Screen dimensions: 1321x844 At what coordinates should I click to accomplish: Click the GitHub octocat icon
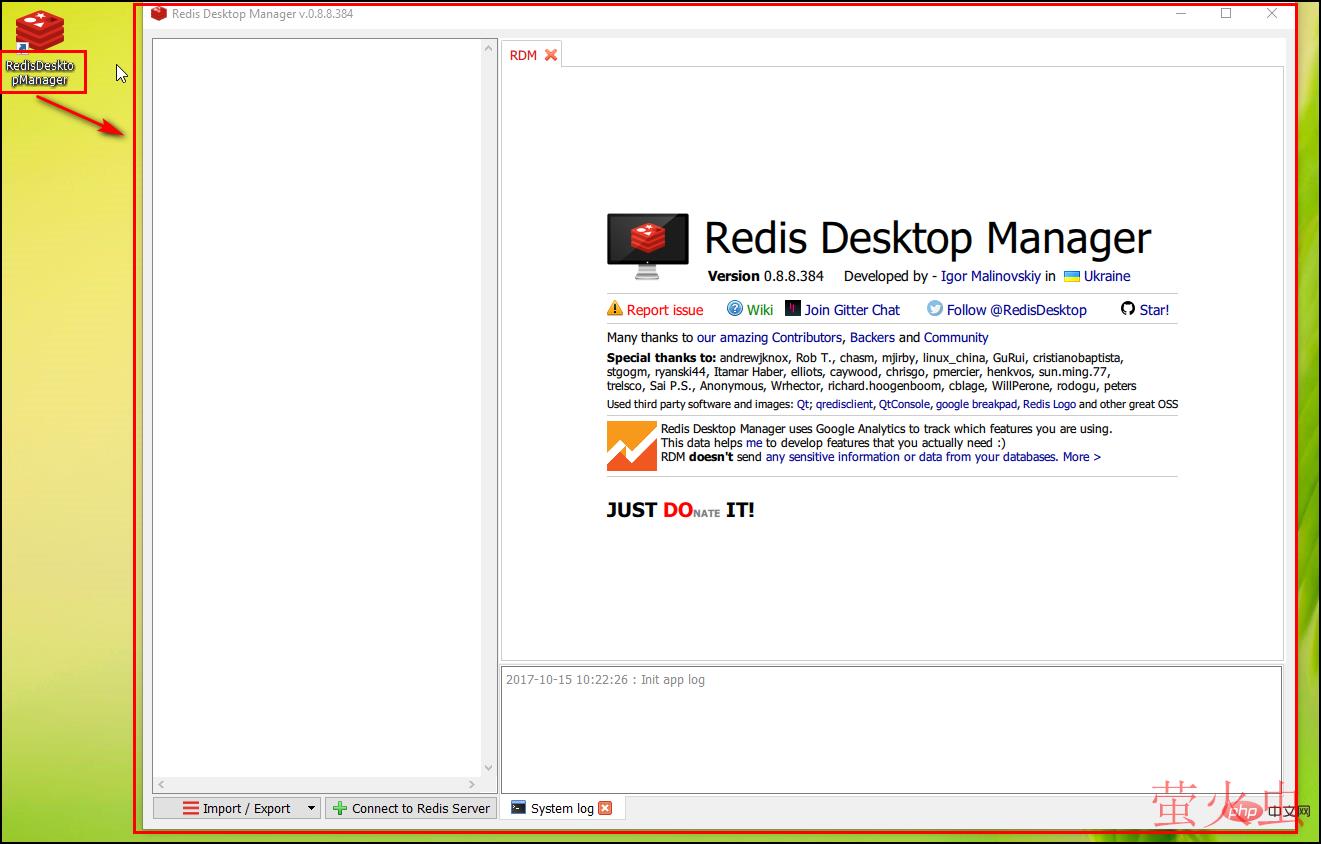1128,309
